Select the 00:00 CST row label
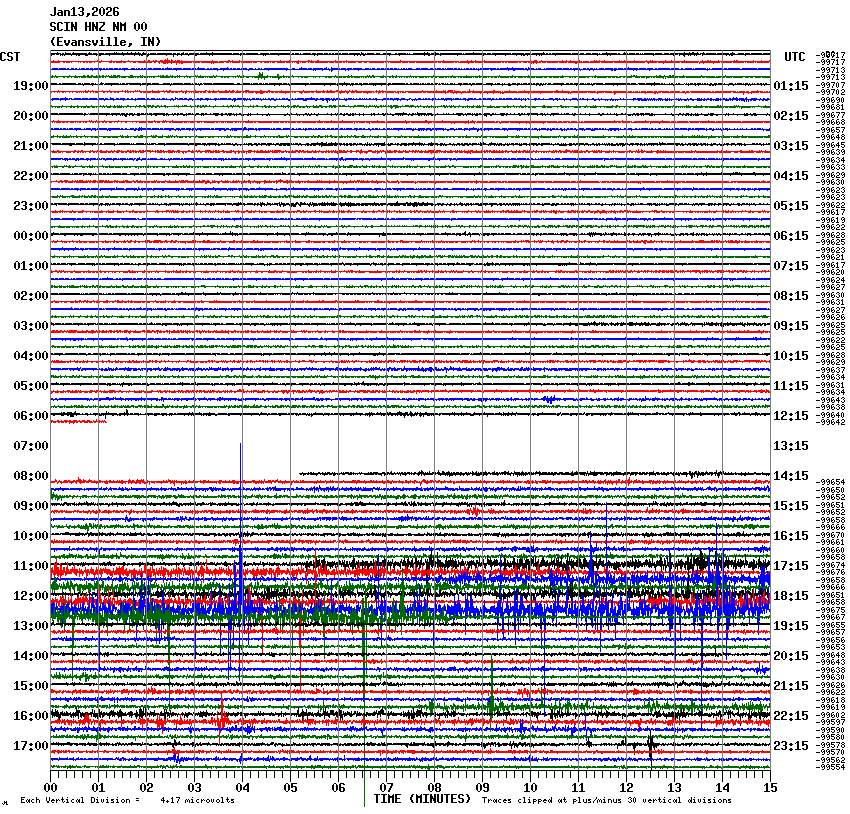 pyautogui.click(x=30, y=236)
